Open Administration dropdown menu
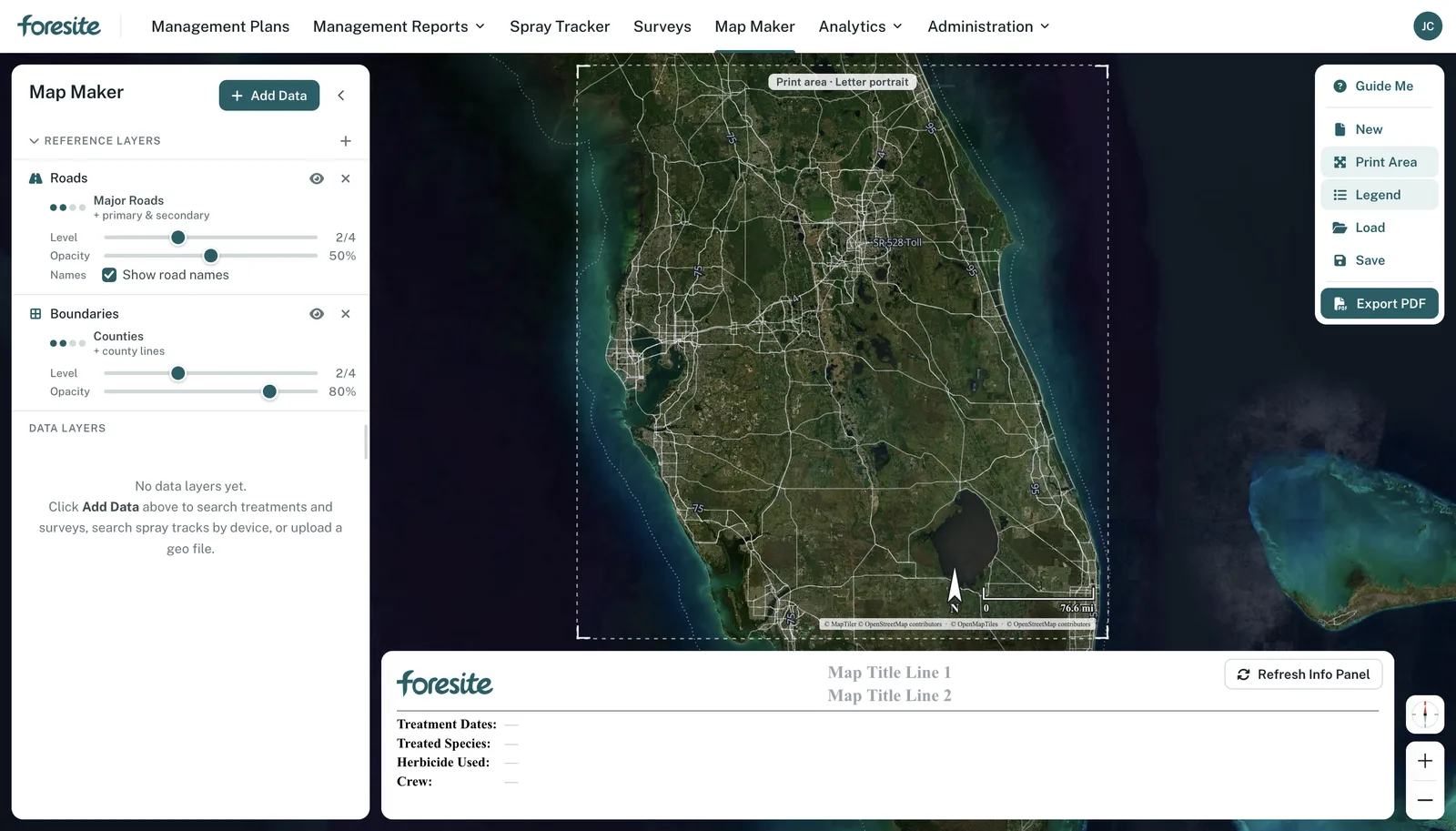The width and height of the screenshot is (1456, 831). point(988,26)
